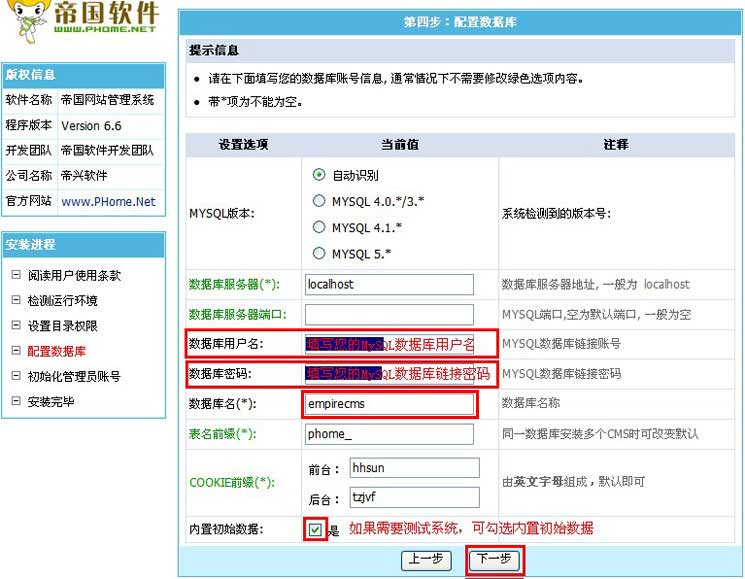
Task: Select 阅读用户使用条款 in the install progress
Action: 75,275
